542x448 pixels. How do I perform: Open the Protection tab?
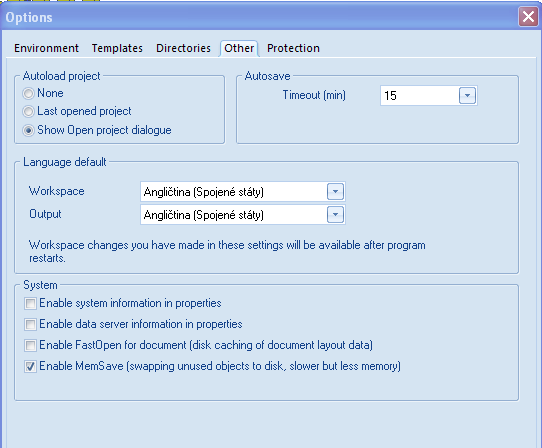(x=293, y=48)
